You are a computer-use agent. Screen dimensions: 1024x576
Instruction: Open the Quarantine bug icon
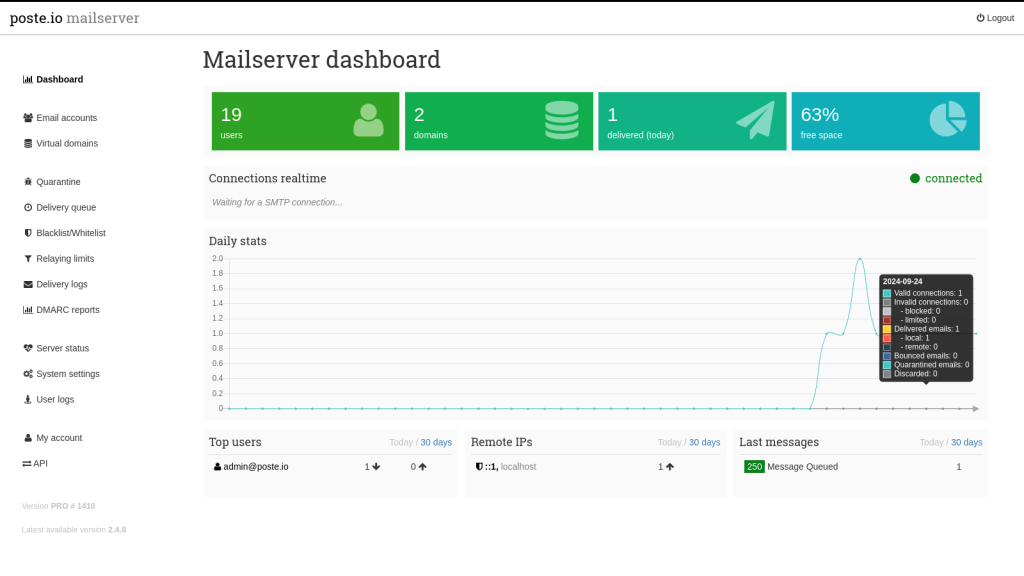[27, 182]
